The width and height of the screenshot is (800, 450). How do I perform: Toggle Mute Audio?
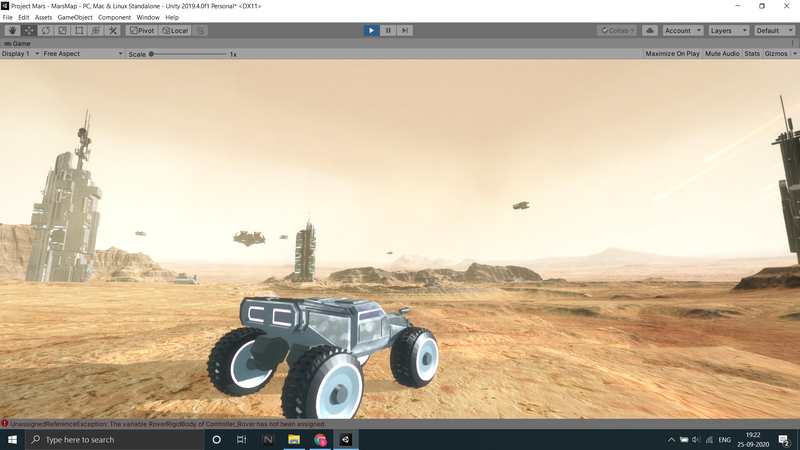[x=722, y=54]
